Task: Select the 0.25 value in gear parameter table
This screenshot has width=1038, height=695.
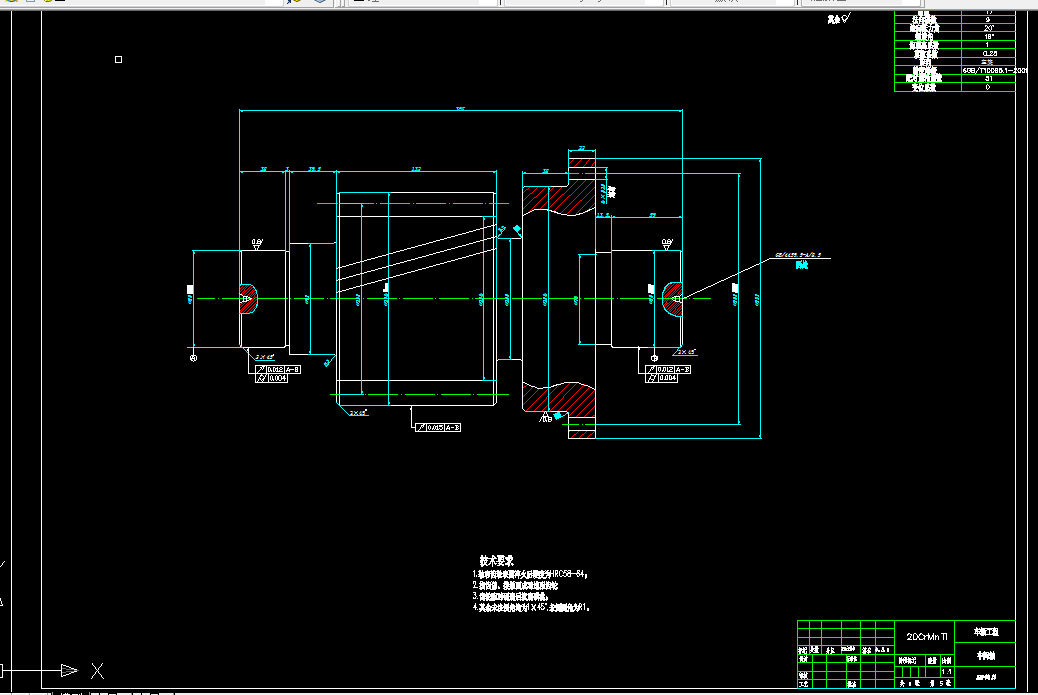Action: pos(990,54)
